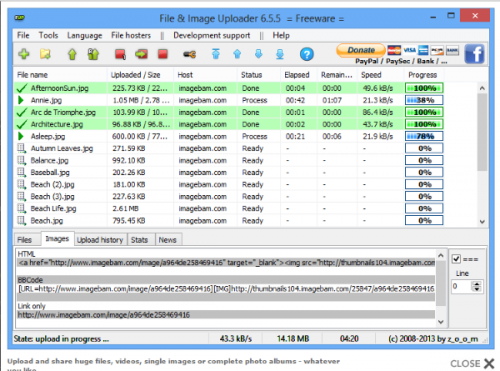500x371 pixels.
Task: Click the green checkmark beside Architecture.jpg
Action: pyautogui.click(x=21, y=124)
